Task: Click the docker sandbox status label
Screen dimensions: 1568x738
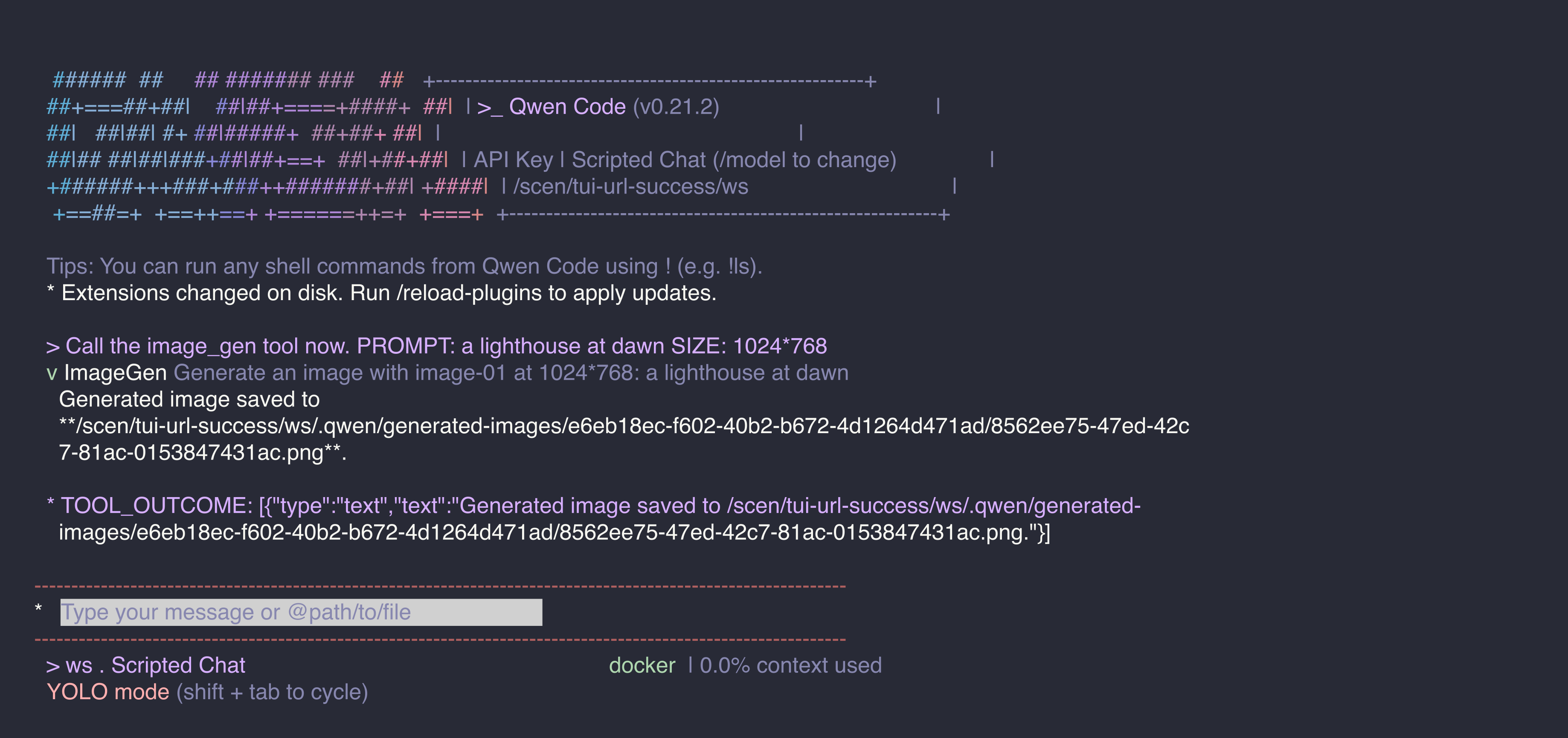Action: (x=642, y=666)
